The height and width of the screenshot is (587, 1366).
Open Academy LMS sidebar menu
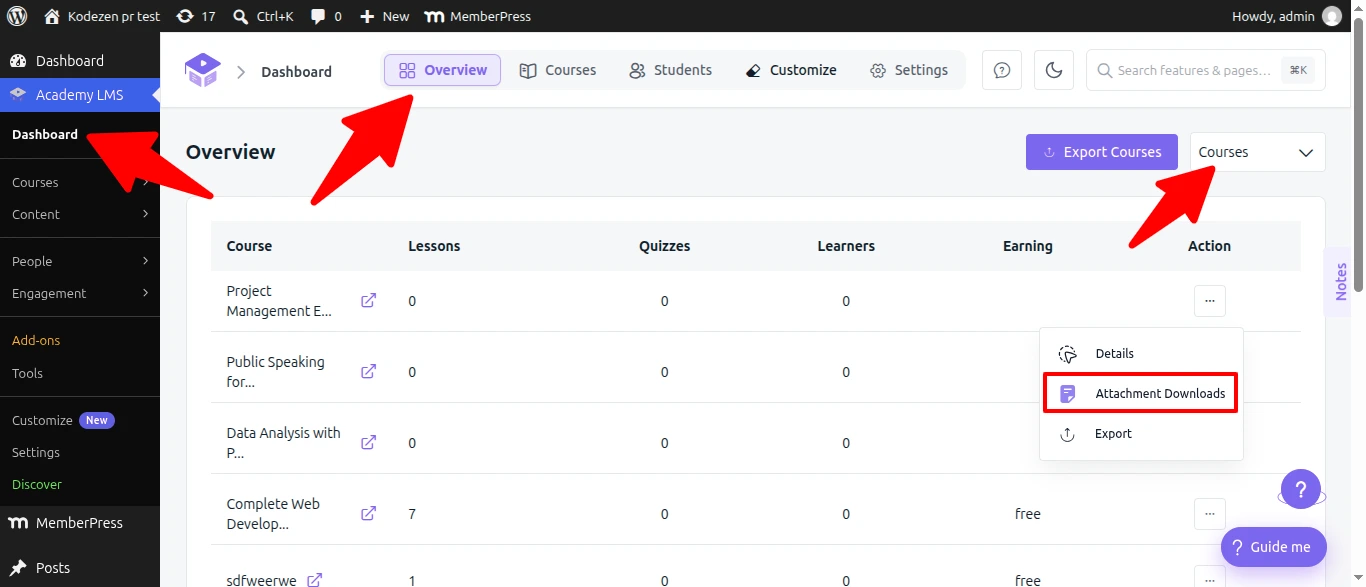tap(80, 95)
